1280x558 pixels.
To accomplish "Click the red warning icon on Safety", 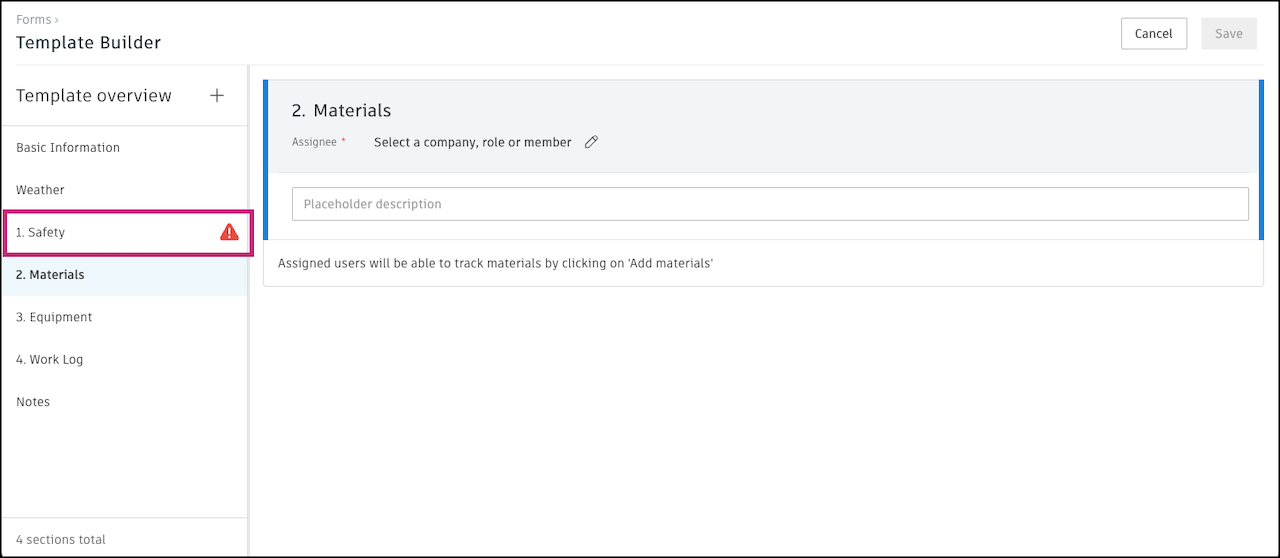I will [x=229, y=232].
